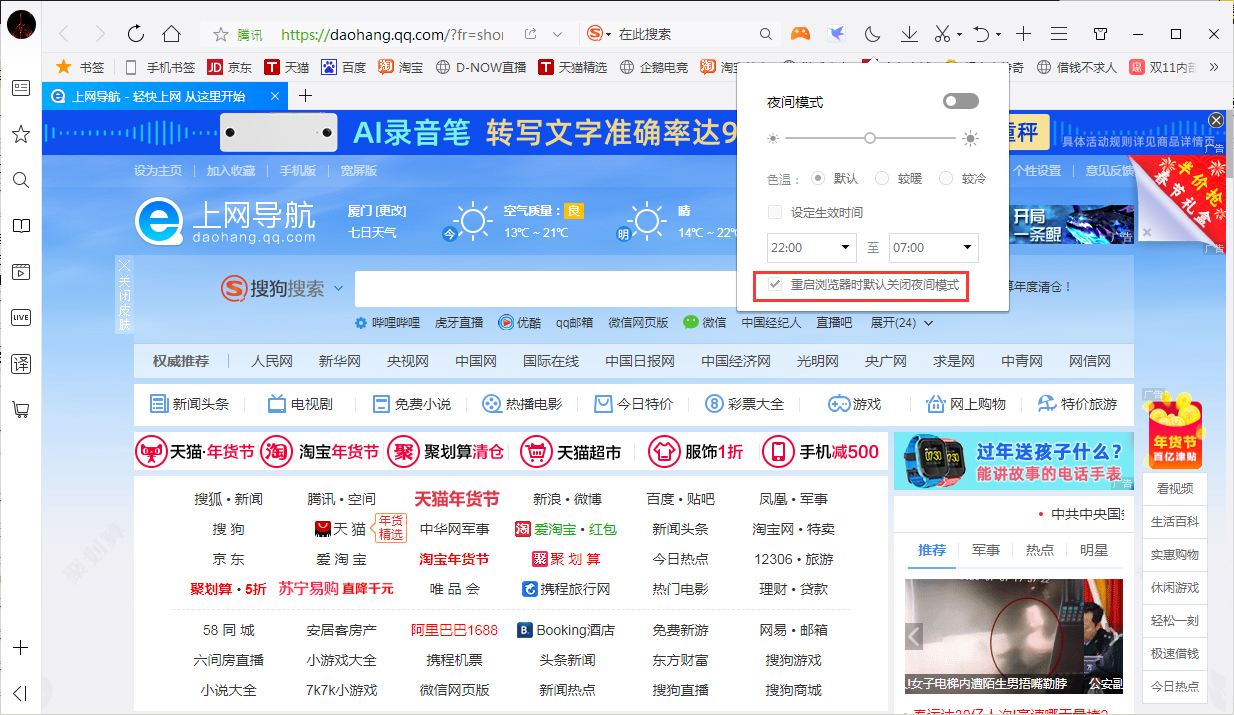Open the LIVE panel in the sidebar

[20, 318]
